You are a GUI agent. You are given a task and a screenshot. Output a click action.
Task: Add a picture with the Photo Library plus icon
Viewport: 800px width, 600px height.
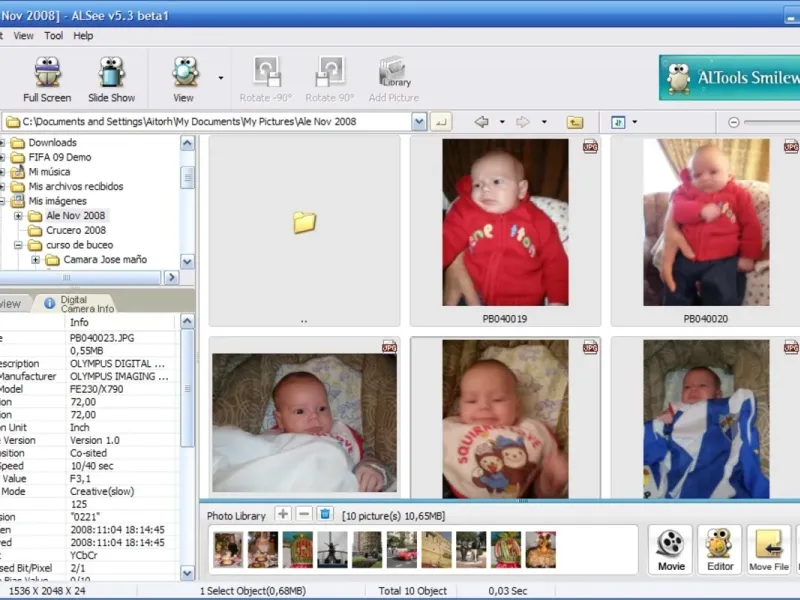pyautogui.click(x=283, y=514)
